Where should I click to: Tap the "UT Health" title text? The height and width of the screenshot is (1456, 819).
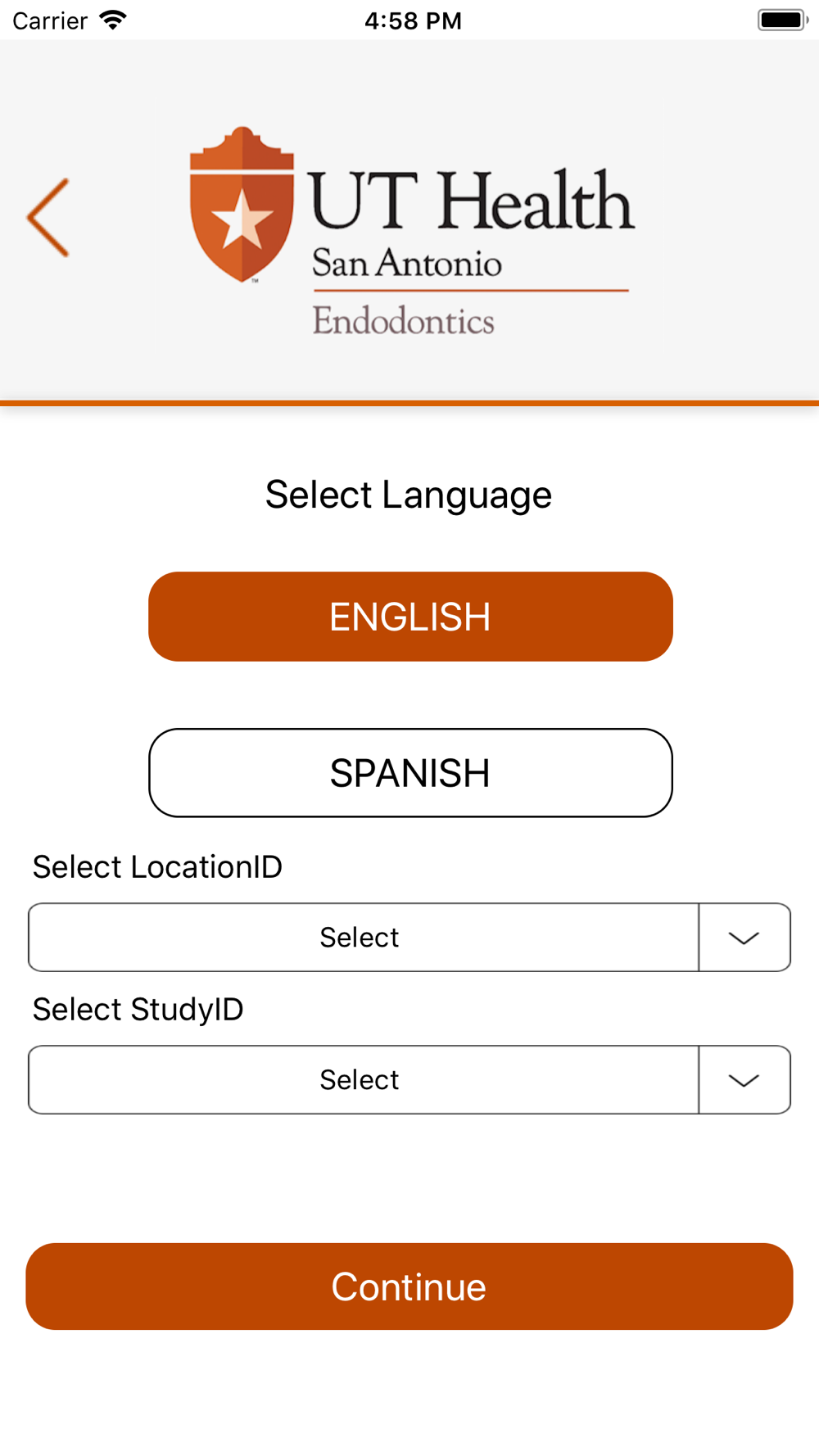[x=471, y=201]
